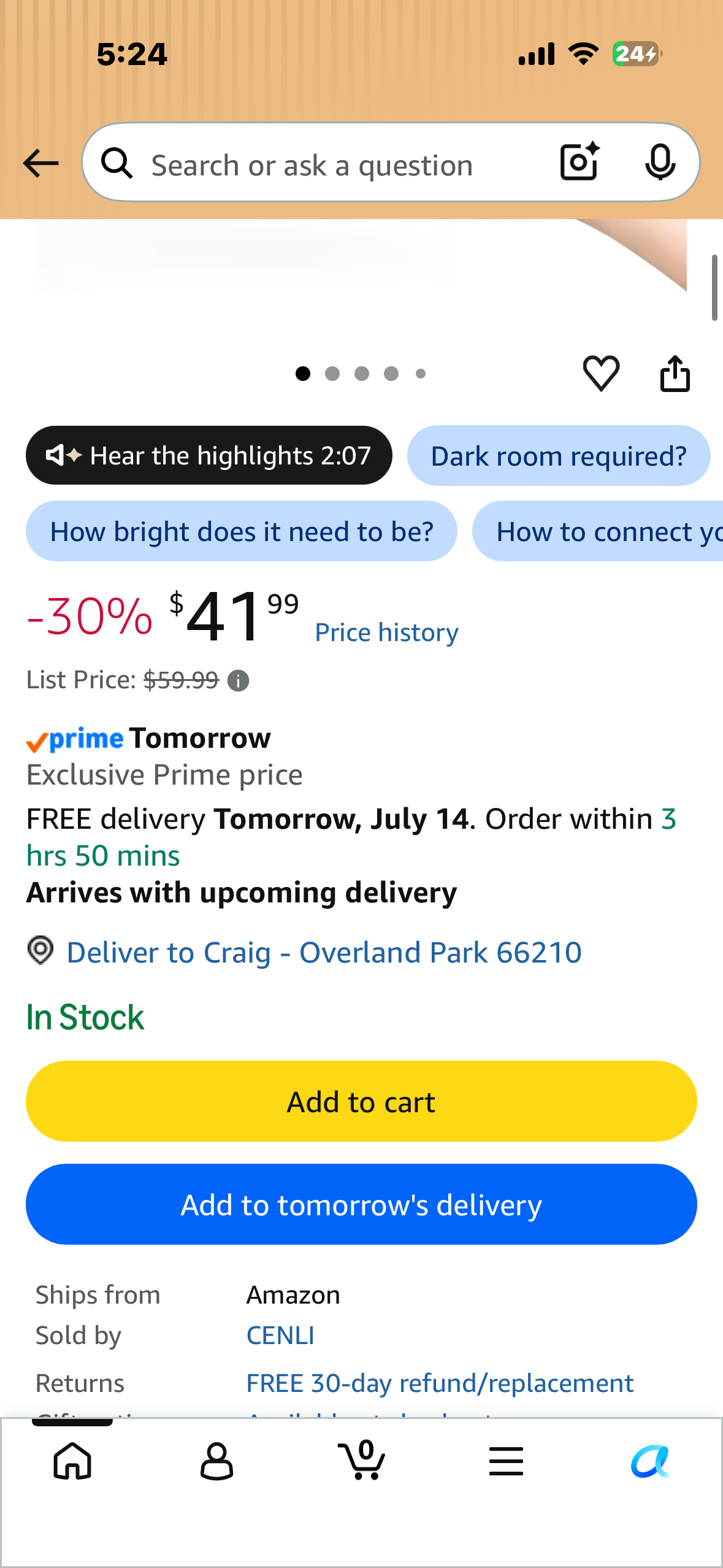Open the Home tab icon
The width and height of the screenshot is (723, 1568).
pos(72,1461)
